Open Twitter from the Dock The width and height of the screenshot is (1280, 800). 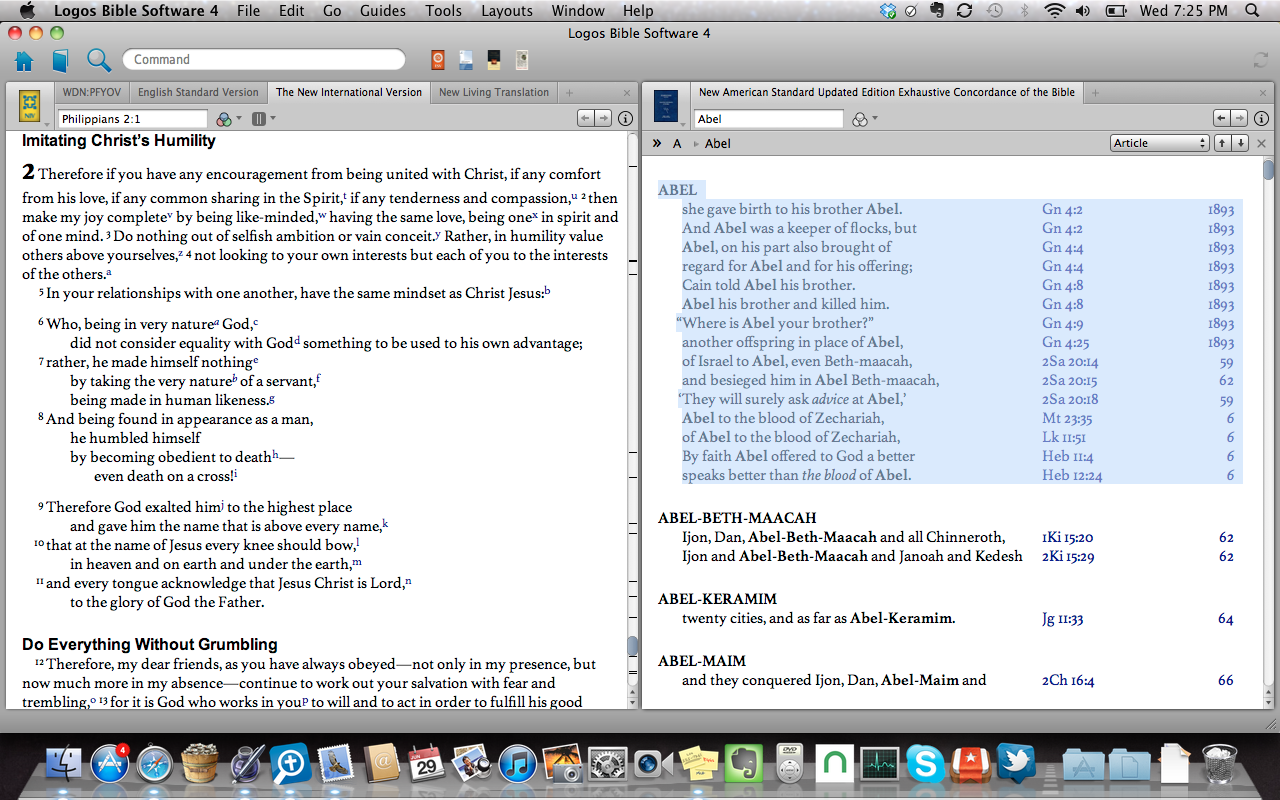tap(1017, 765)
